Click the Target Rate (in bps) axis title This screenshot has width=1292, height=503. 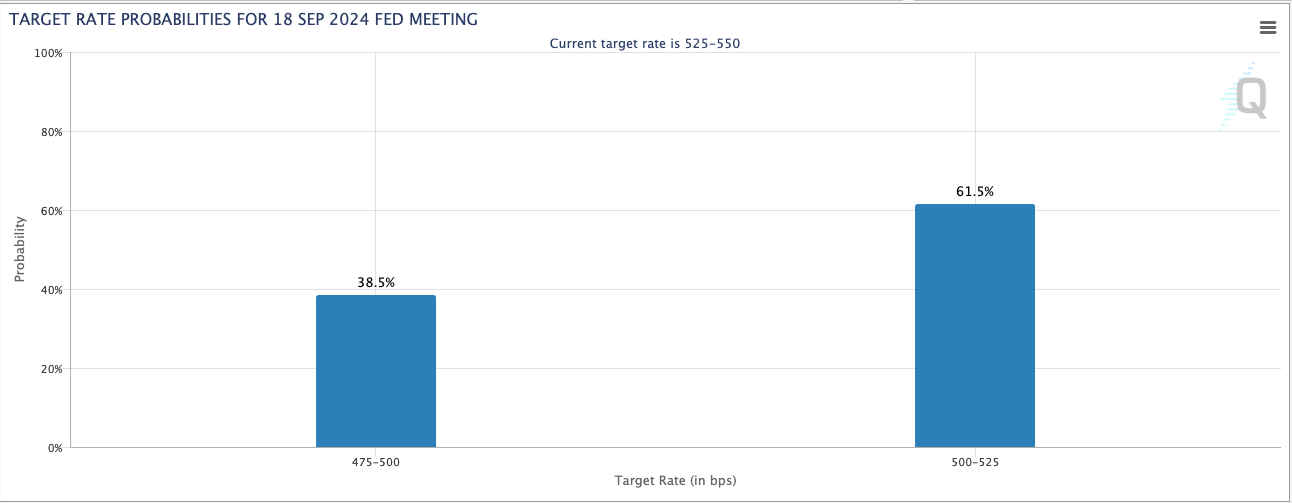click(x=676, y=482)
